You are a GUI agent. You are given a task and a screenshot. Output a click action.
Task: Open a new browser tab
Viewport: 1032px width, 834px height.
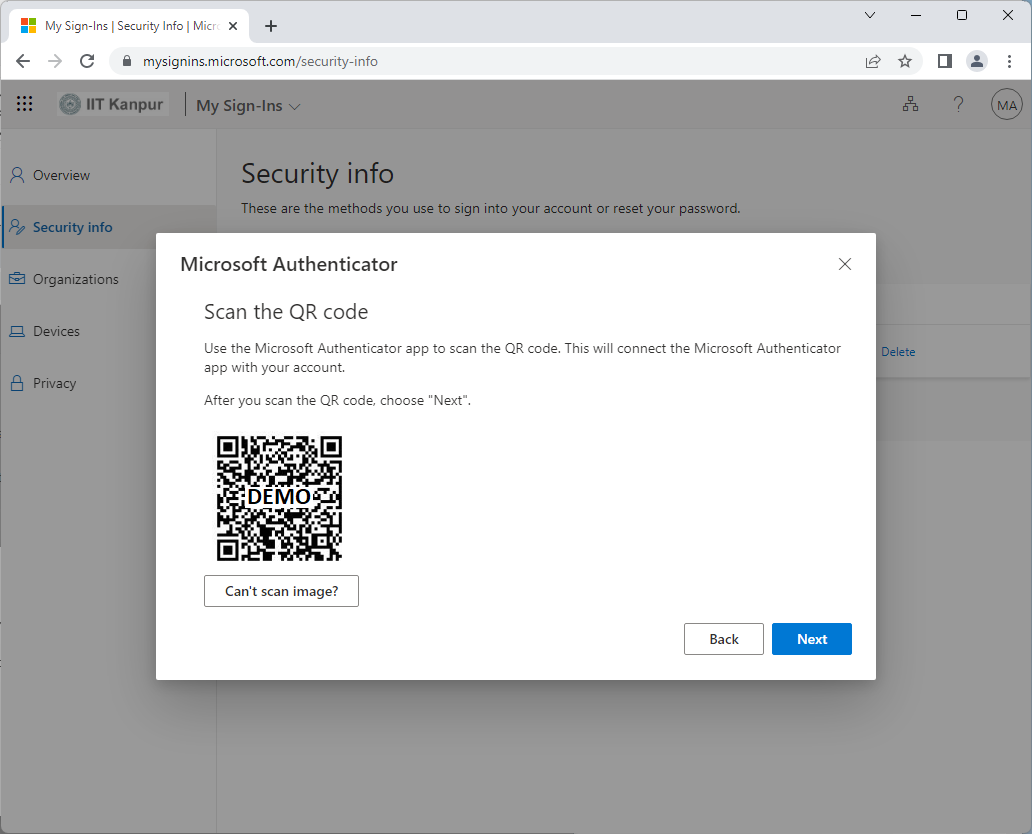coord(271,26)
